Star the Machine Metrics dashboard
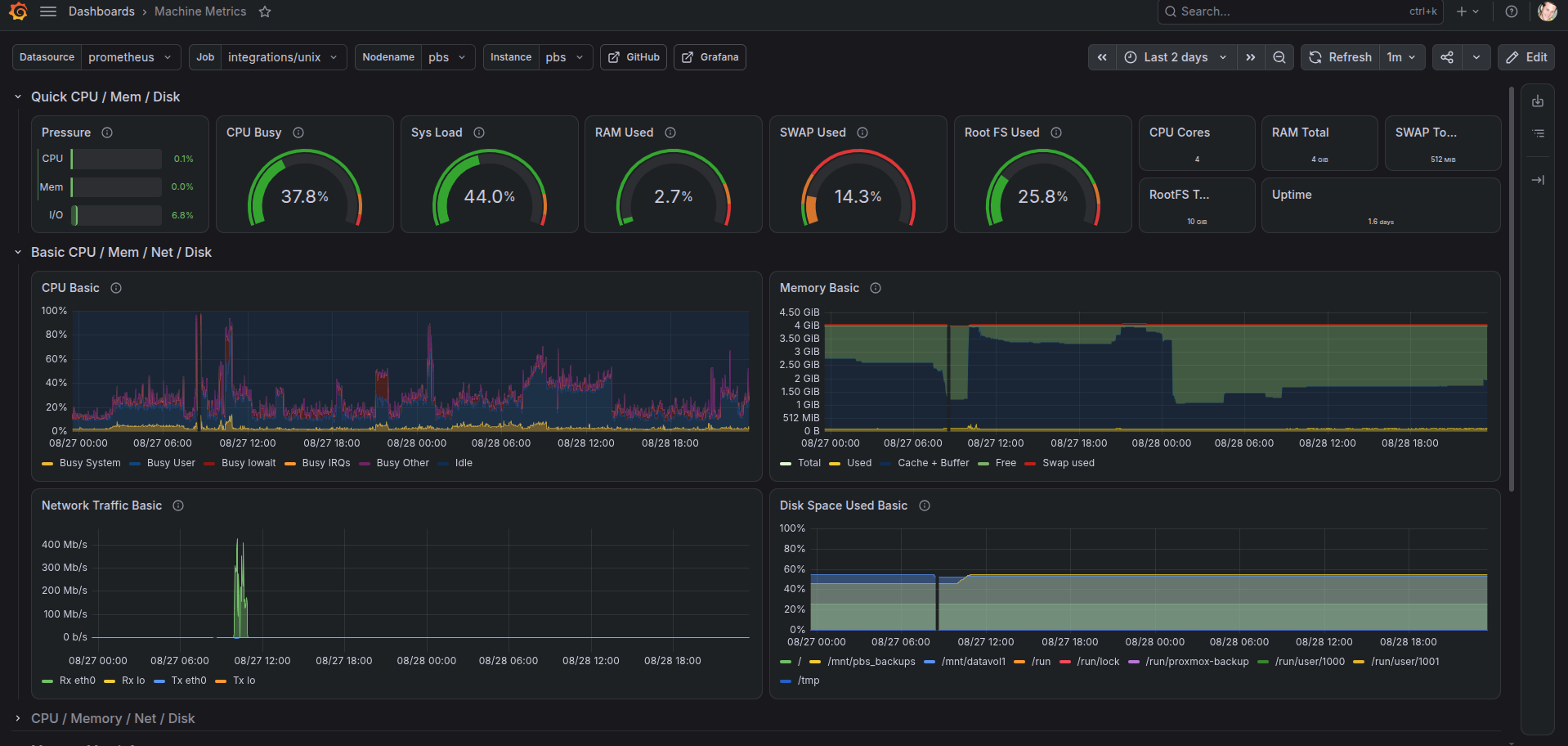This screenshot has width=1568, height=746. (x=265, y=11)
